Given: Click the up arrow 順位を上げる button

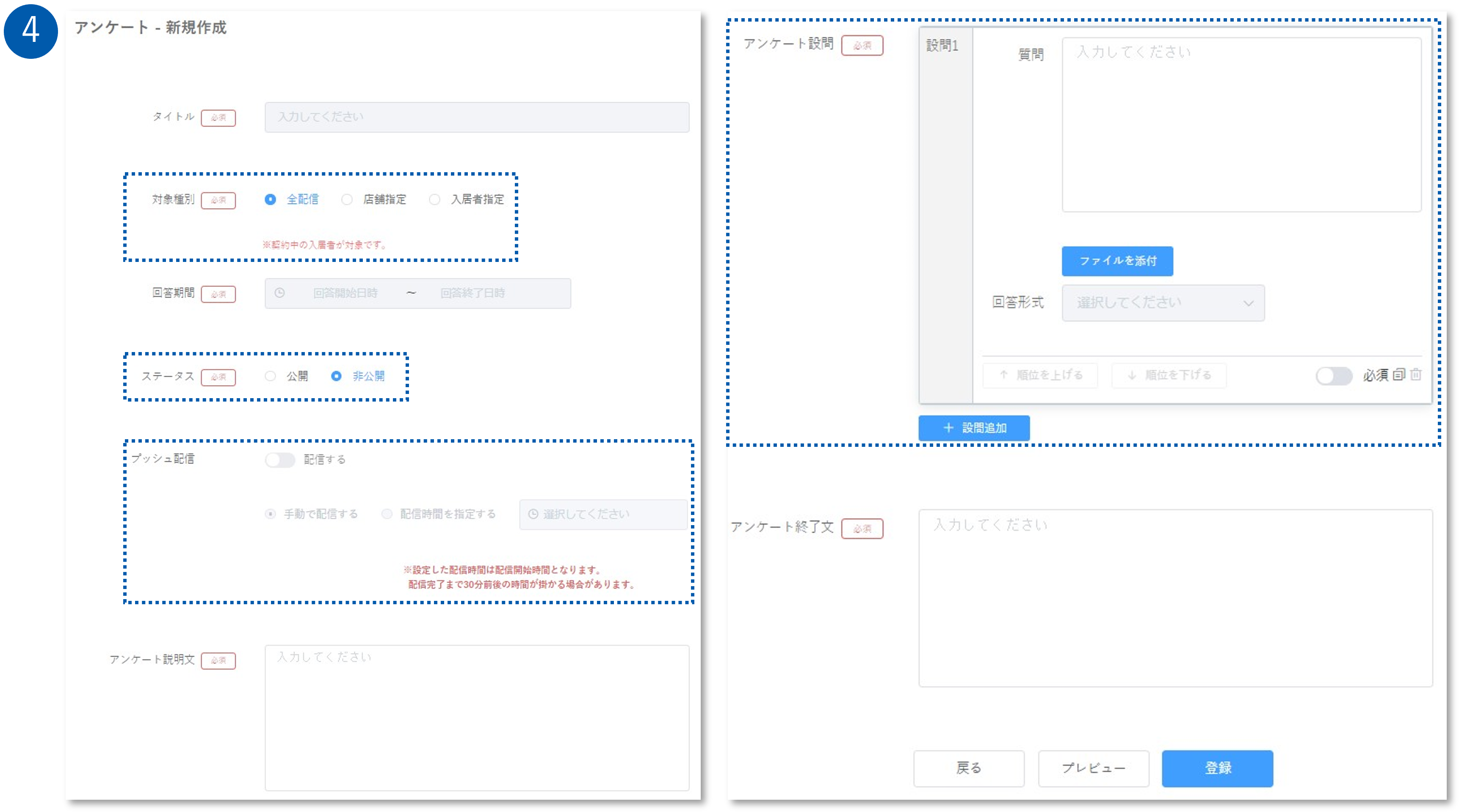Looking at the screenshot, I should click(1040, 375).
